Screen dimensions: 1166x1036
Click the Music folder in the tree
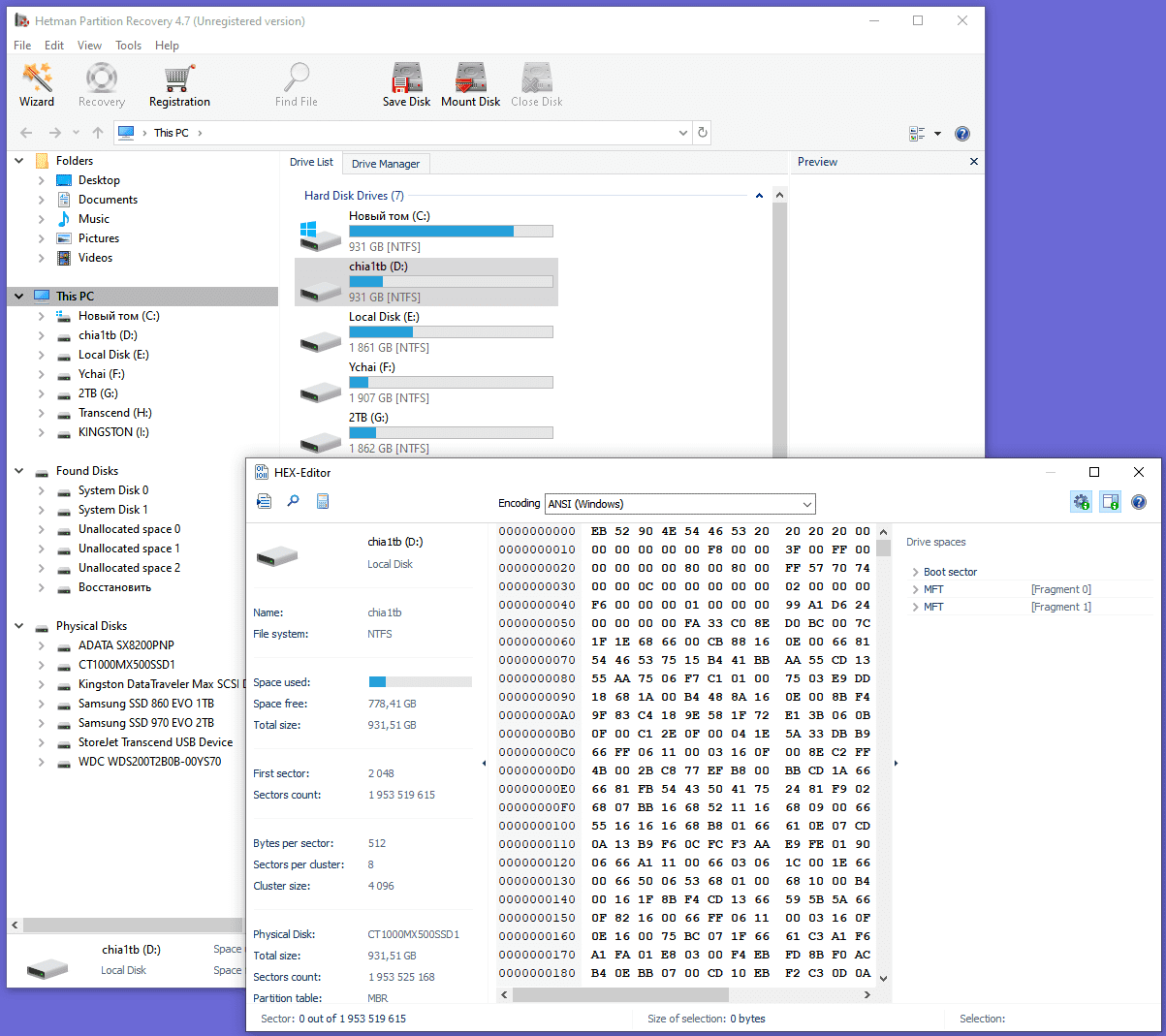tap(94, 219)
